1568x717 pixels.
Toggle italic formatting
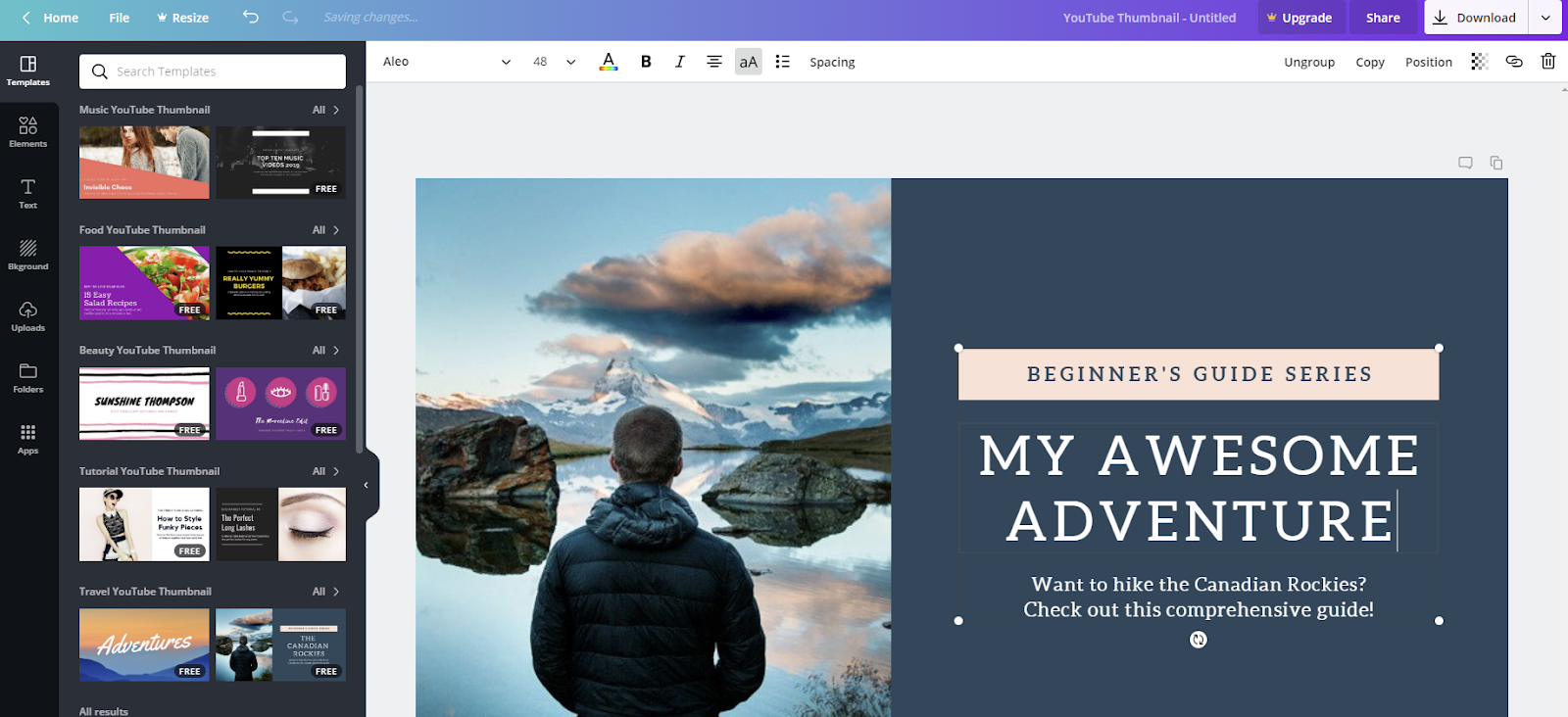tap(680, 62)
